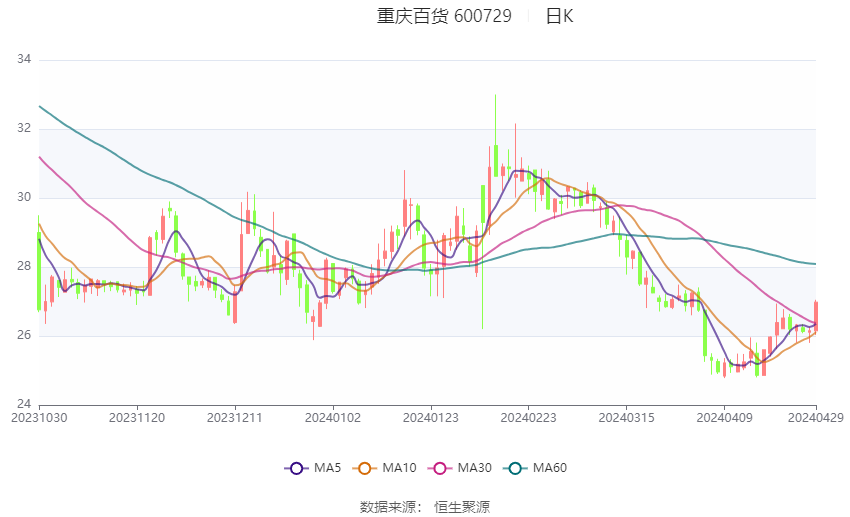Click the y-axis value 26

[24, 335]
